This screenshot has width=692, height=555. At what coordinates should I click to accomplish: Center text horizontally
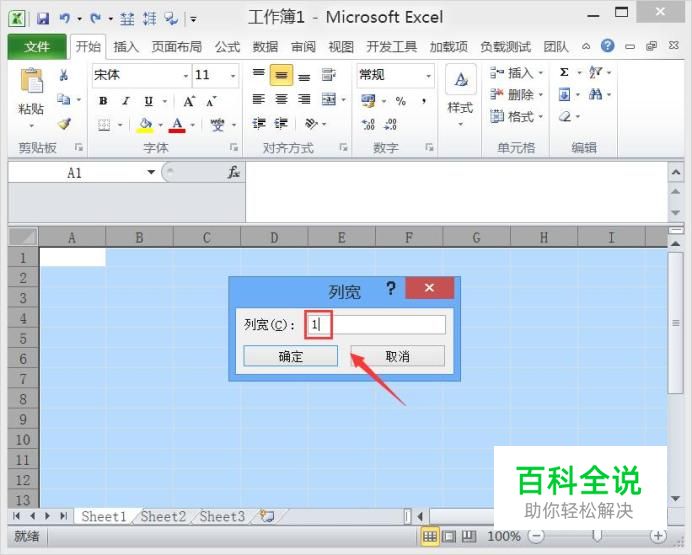click(x=281, y=100)
